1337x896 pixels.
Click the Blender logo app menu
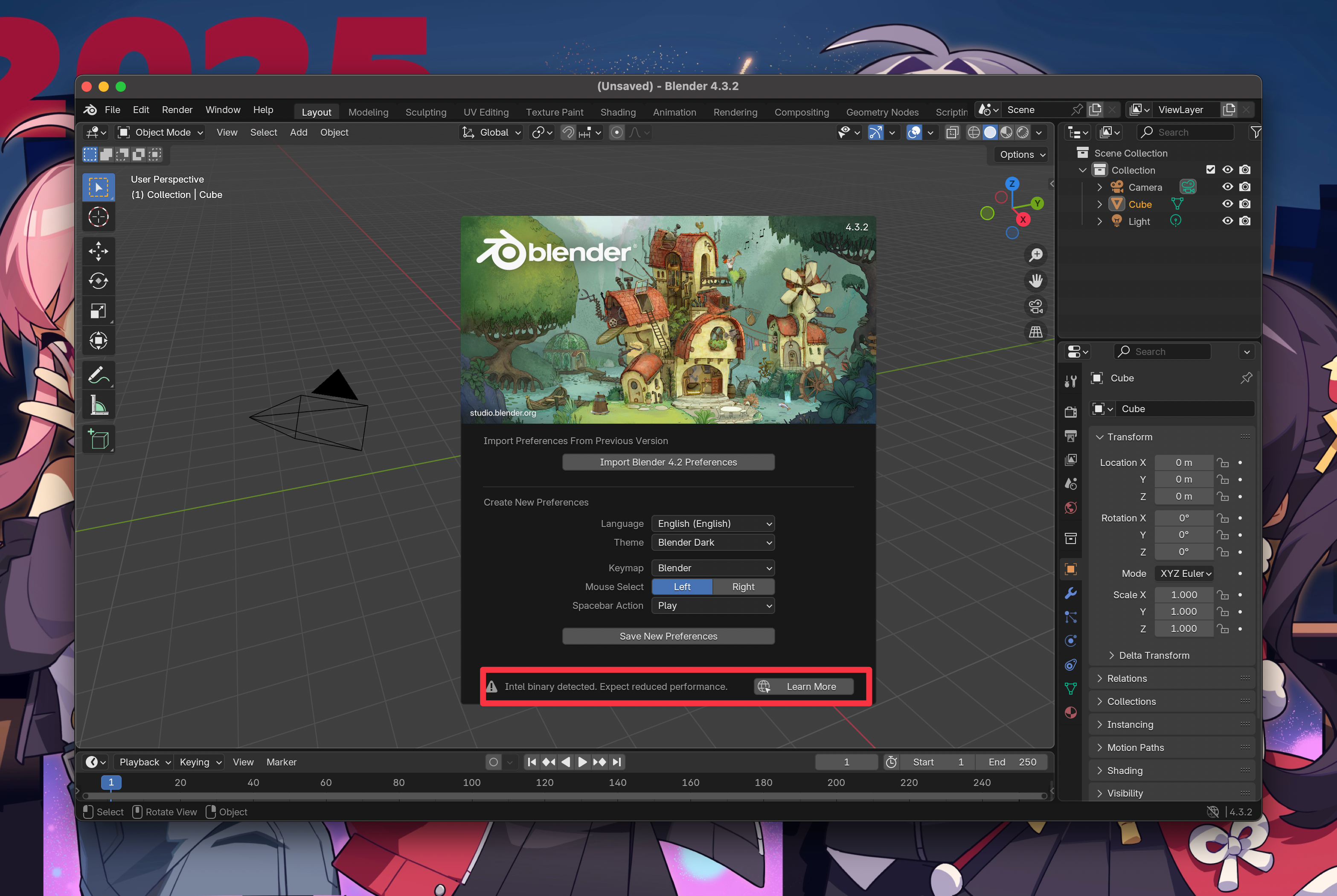pos(90,110)
